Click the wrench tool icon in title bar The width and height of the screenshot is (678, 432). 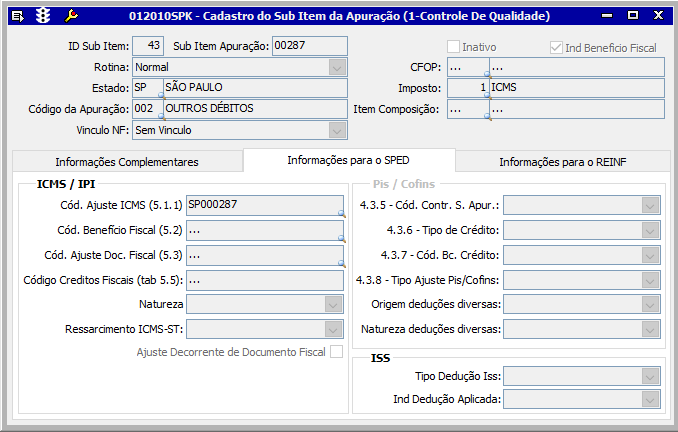click(x=71, y=16)
